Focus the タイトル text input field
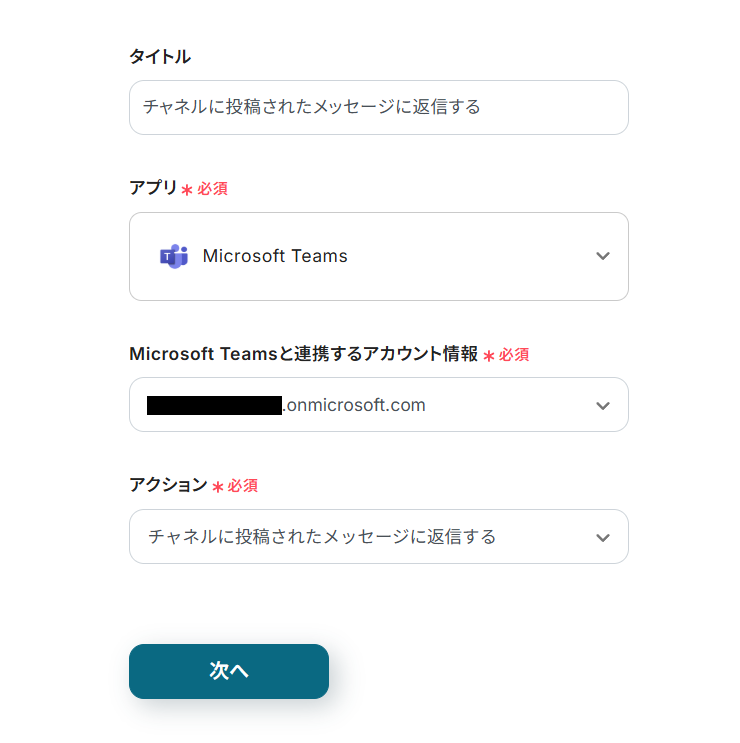Image resolution: width=740 pixels, height=743 pixels. coord(378,107)
